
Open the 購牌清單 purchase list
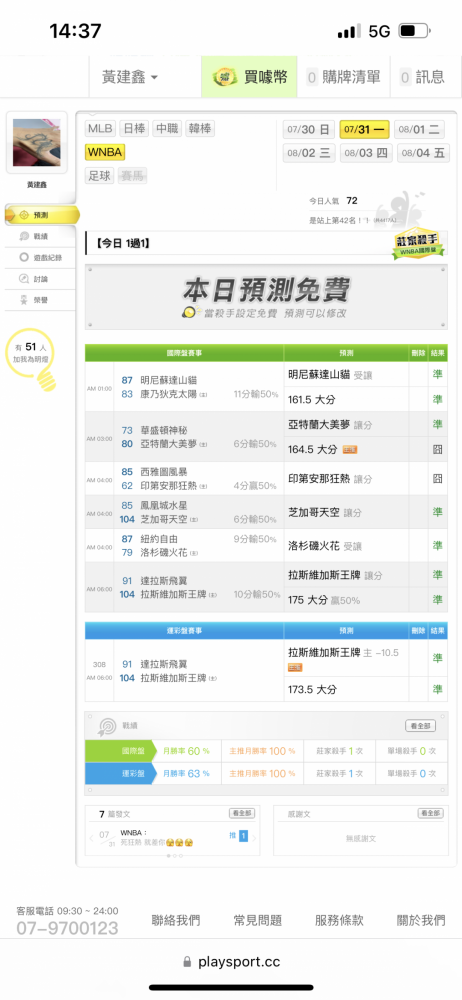pyautogui.click(x=344, y=77)
